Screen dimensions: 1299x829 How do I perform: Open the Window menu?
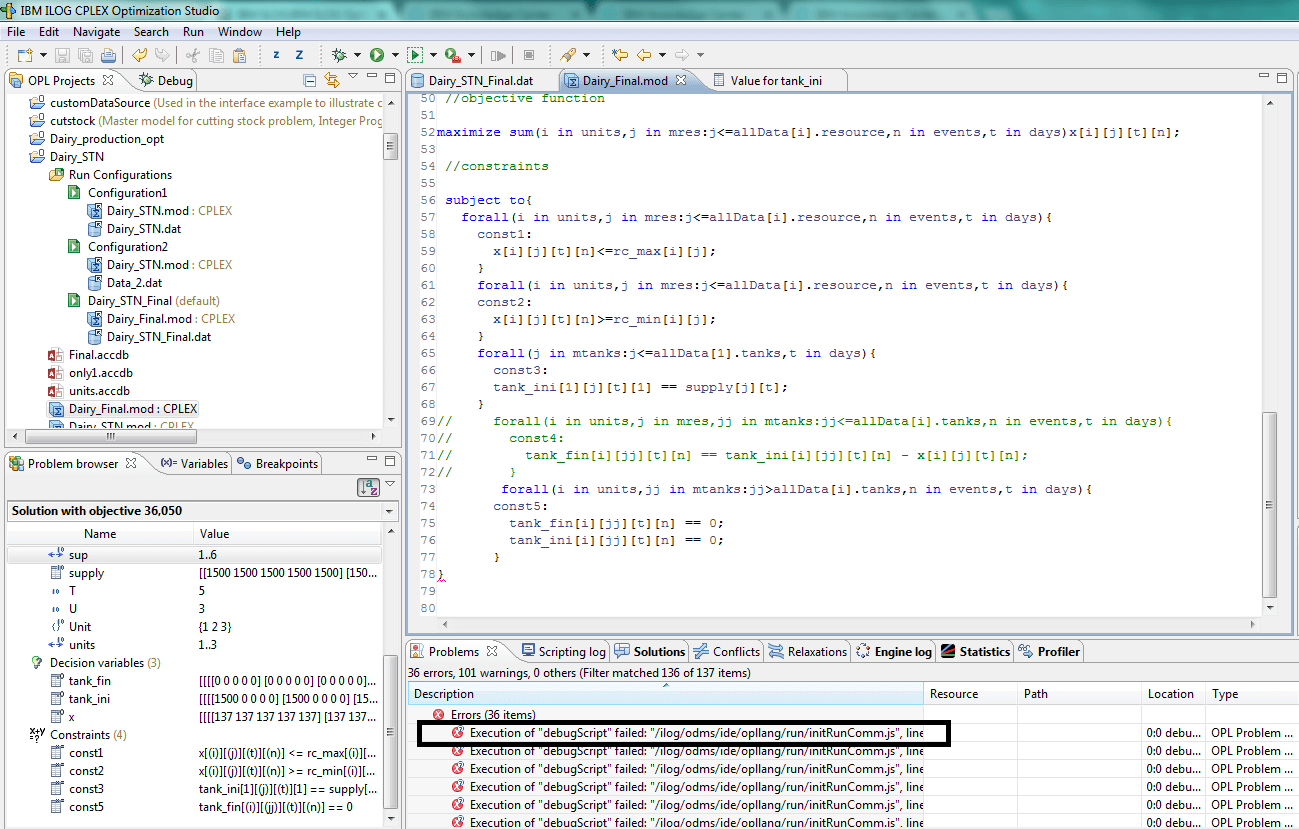point(240,32)
